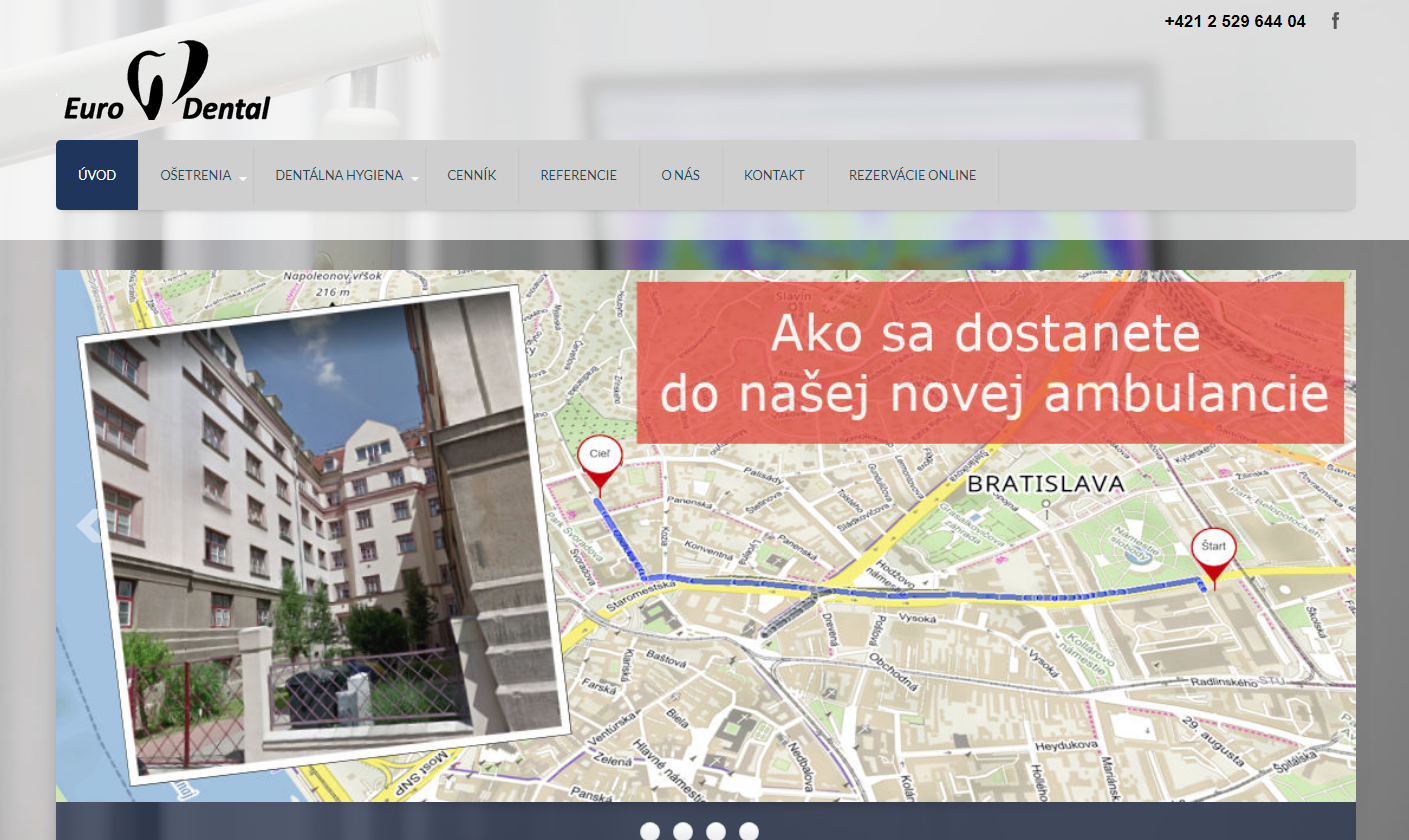Open the OŠETRENIA menu
Viewport: 1409px width, 840px height.
(x=196, y=175)
